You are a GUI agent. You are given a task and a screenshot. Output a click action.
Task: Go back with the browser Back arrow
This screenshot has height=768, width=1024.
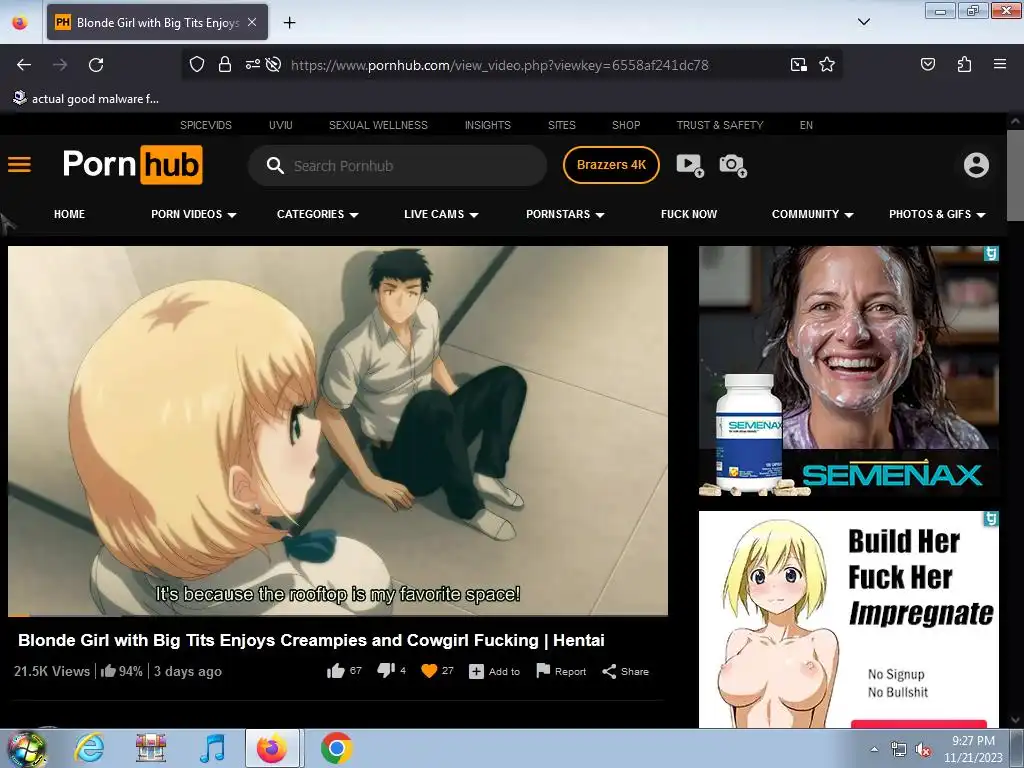(24, 65)
